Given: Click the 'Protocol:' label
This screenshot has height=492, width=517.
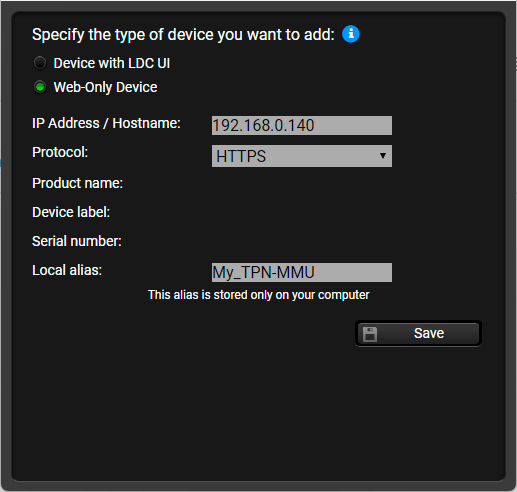Looking at the screenshot, I should point(60,152).
